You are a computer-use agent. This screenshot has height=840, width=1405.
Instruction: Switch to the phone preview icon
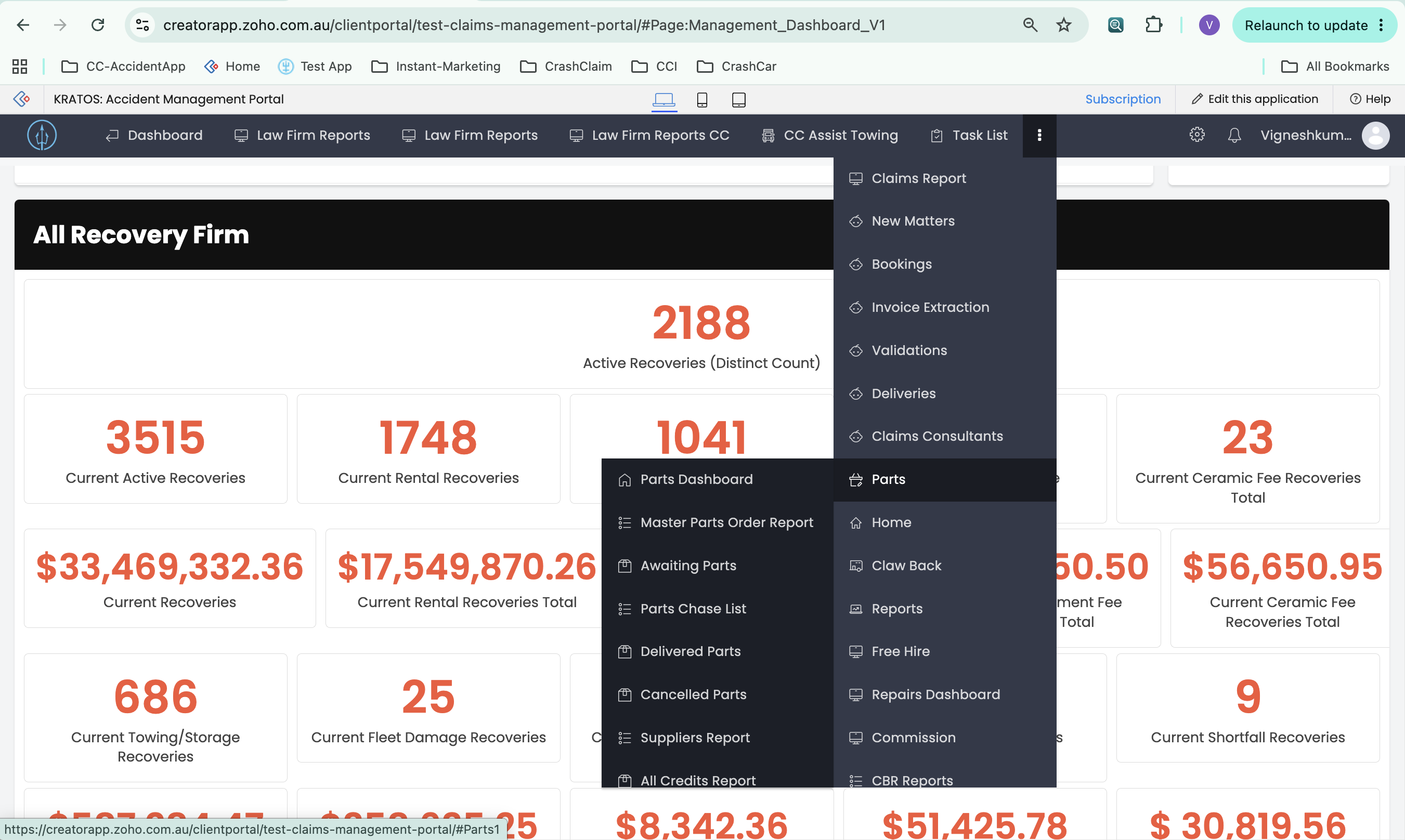click(702, 100)
